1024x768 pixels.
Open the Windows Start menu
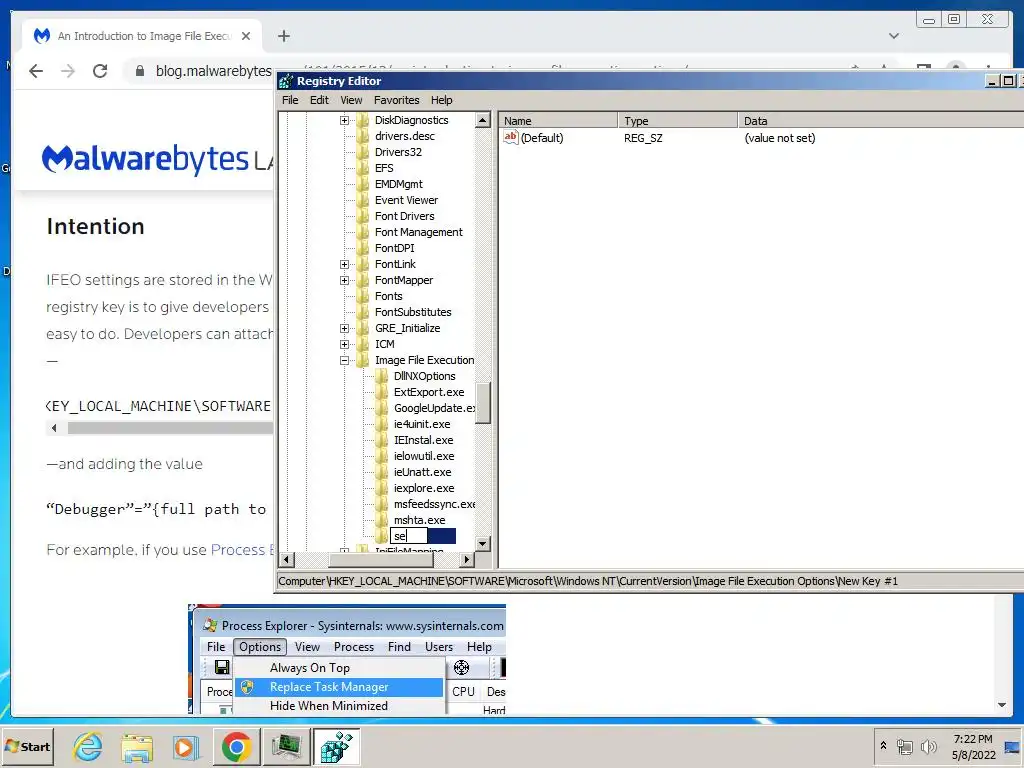27,746
